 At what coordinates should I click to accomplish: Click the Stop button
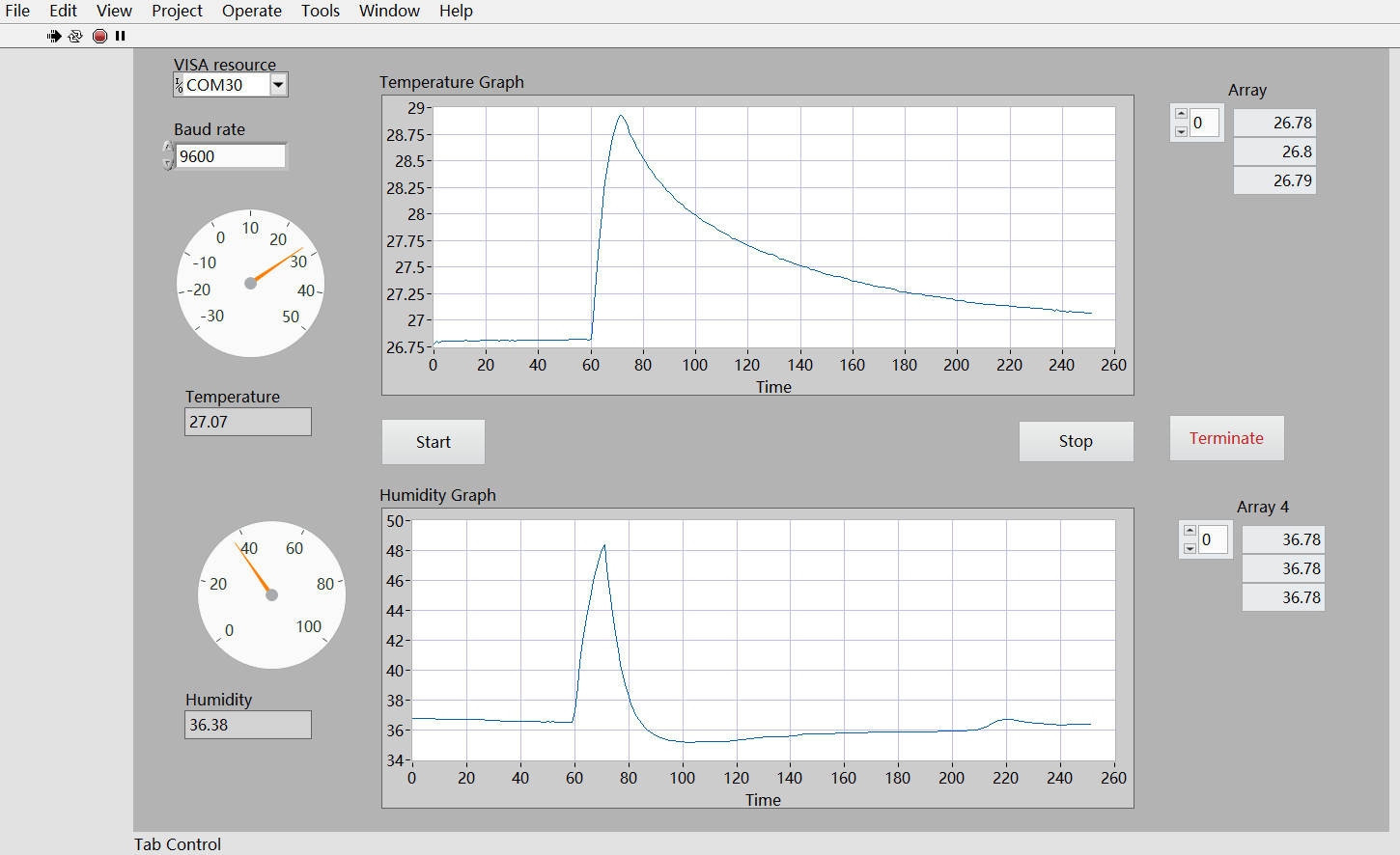[x=1076, y=441]
